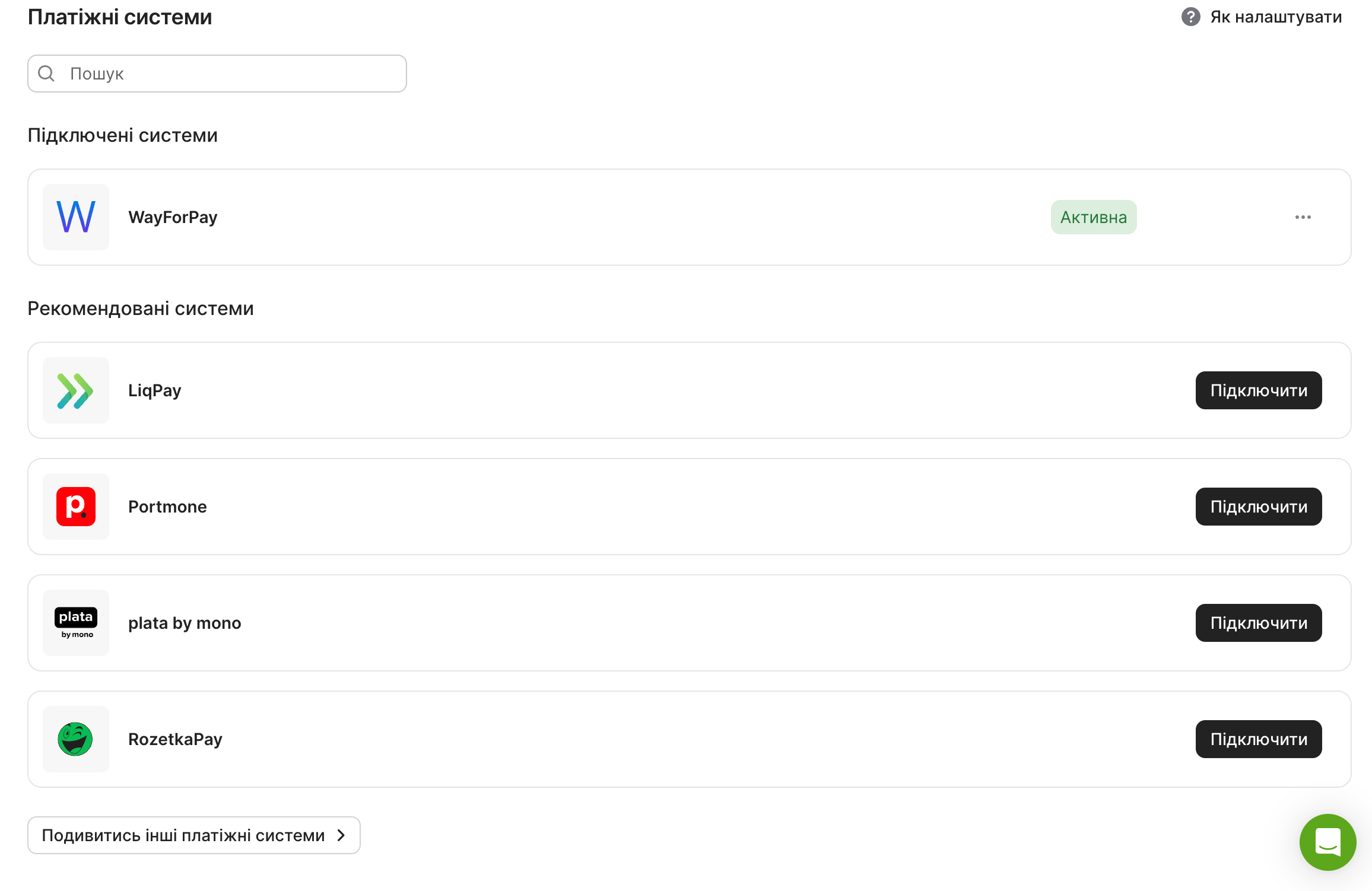Click the Portmone name text

tap(167, 507)
